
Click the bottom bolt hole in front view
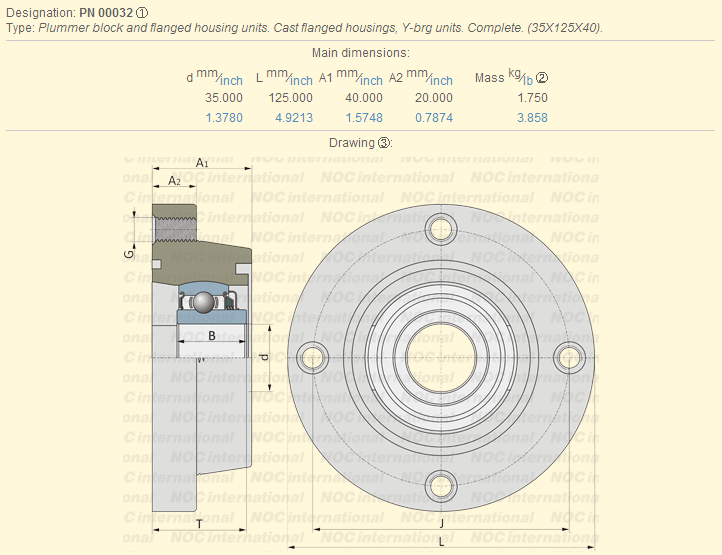tap(441, 486)
